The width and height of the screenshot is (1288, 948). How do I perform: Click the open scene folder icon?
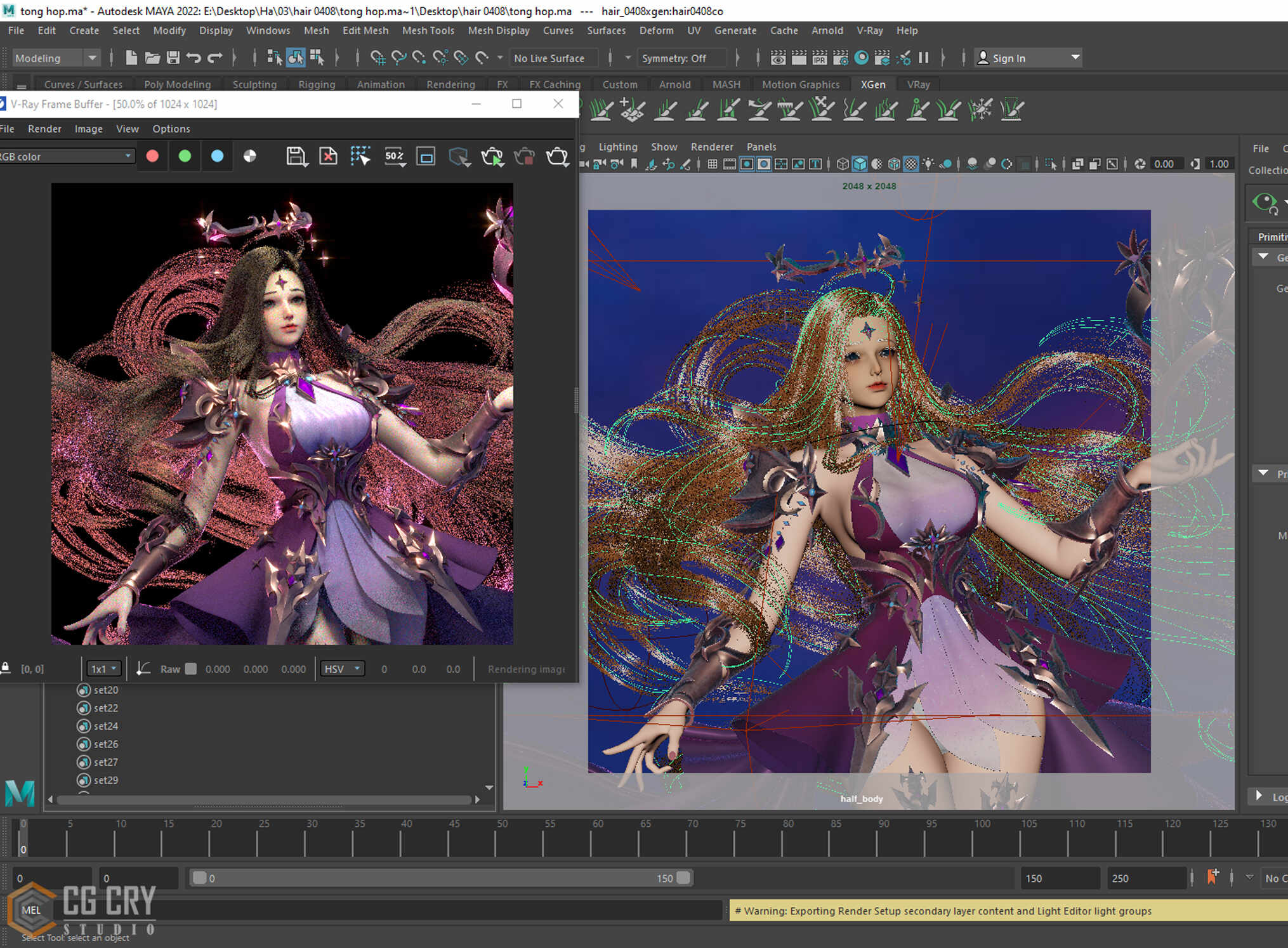click(x=152, y=58)
